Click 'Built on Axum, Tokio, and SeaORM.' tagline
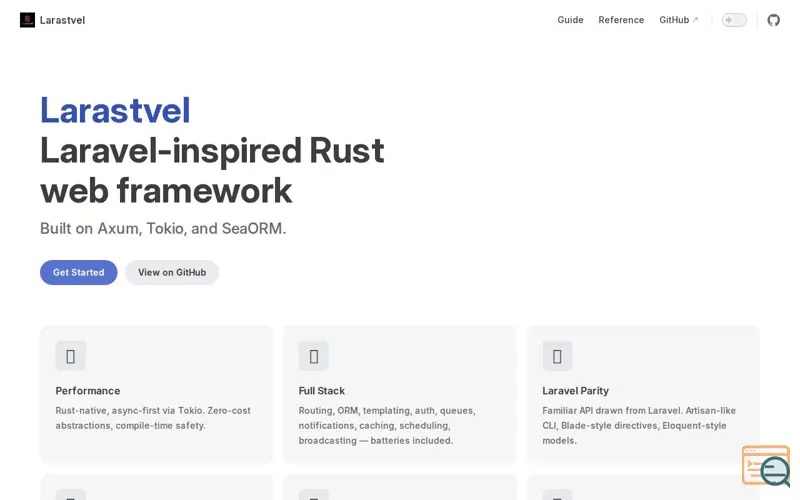The width and height of the screenshot is (800, 500). pyautogui.click(x=163, y=228)
